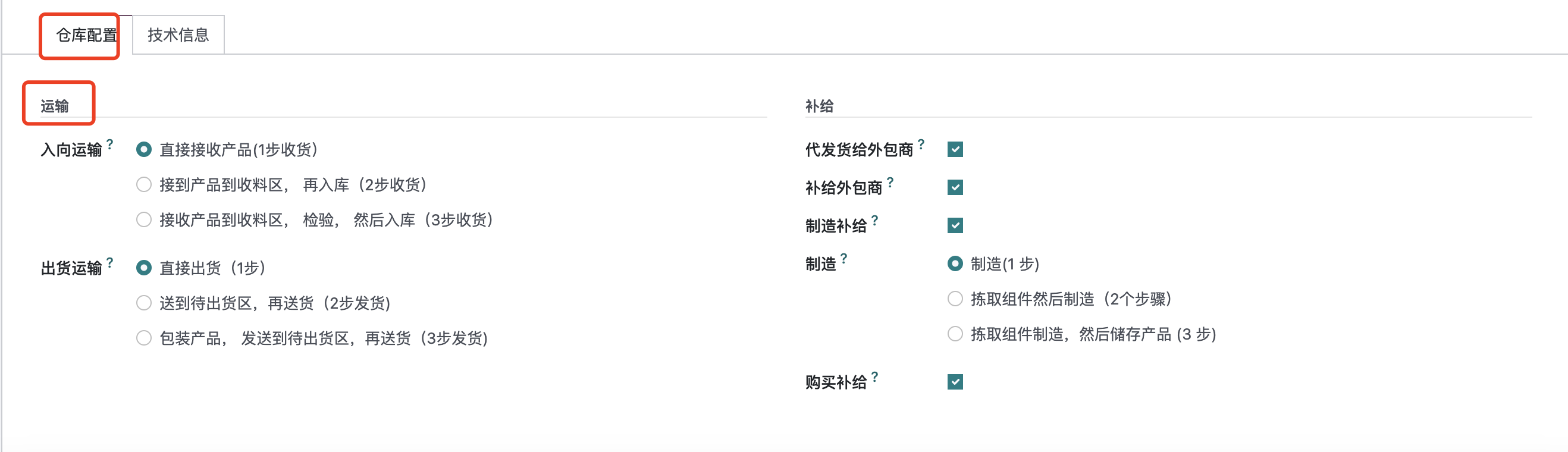Select 制造(1 步) radio option
The height and width of the screenshot is (452, 1568).
pos(955,264)
